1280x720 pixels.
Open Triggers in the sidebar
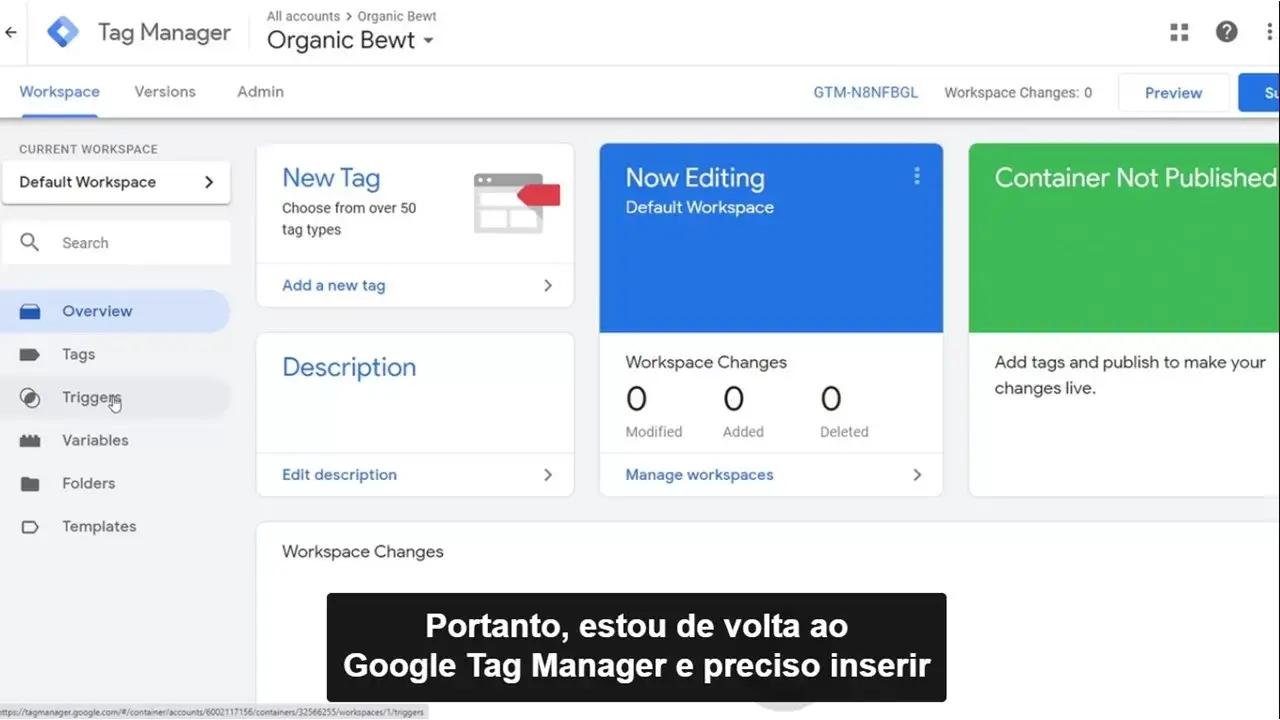(x=116, y=398)
